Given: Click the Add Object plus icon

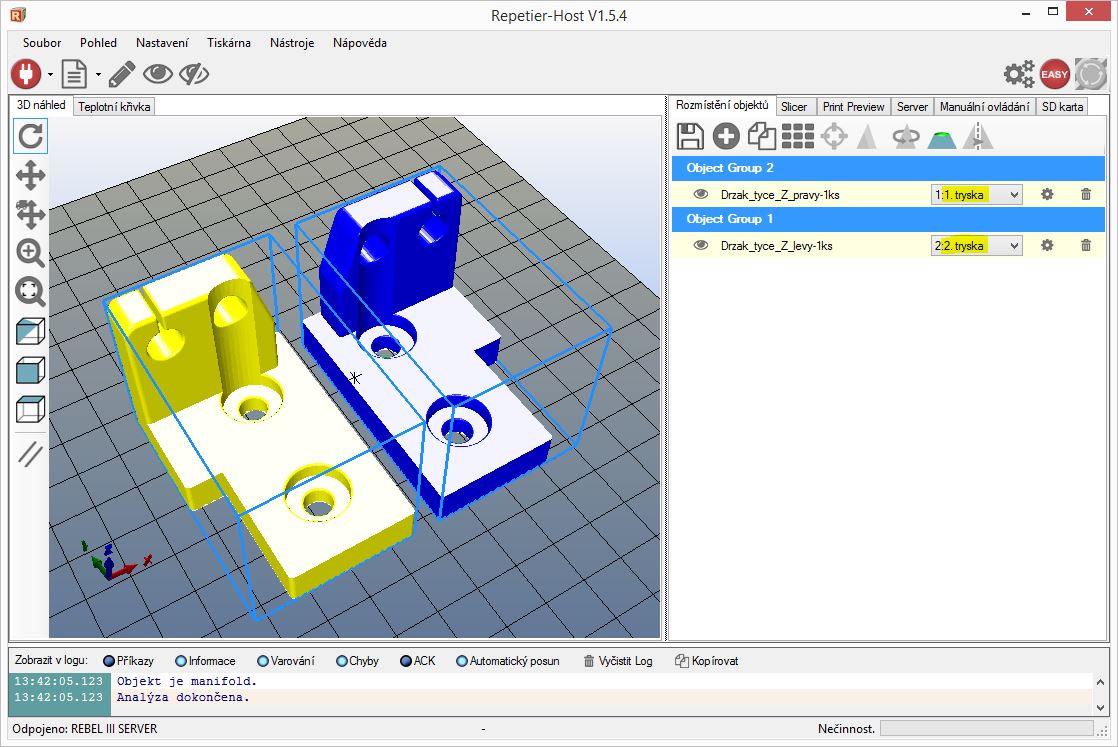Looking at the screenshot, I should pos(726,136).
